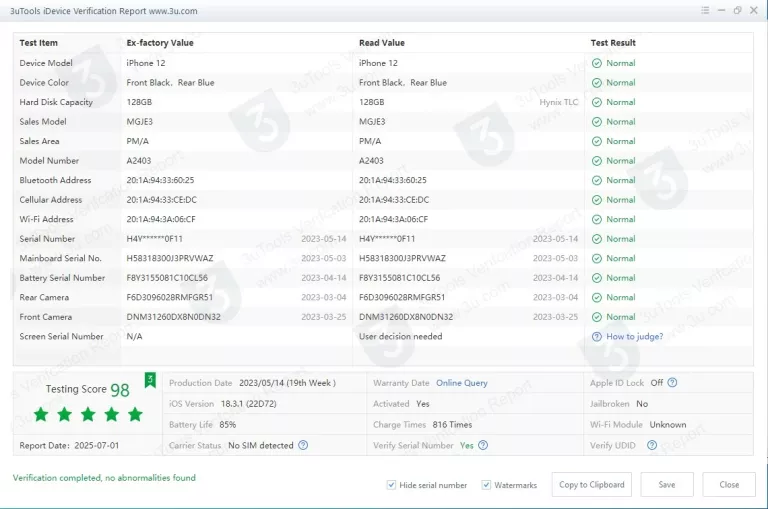This screenshot has width=768, height=509.
Task: Click Normal check icon in Sales Model row
Action: (597, 122)
